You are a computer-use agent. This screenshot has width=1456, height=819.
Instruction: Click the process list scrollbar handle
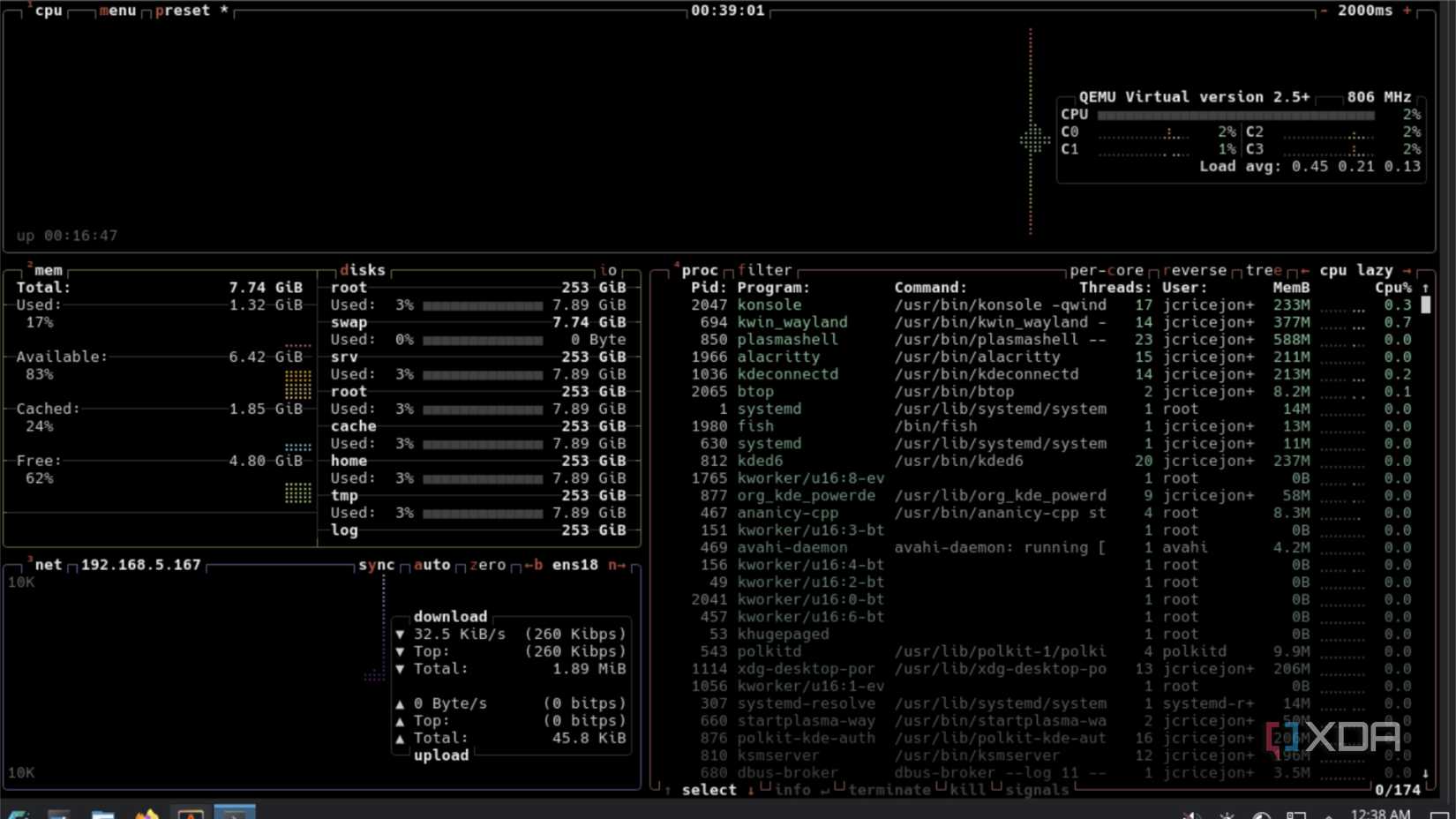tap(1425, 304)
